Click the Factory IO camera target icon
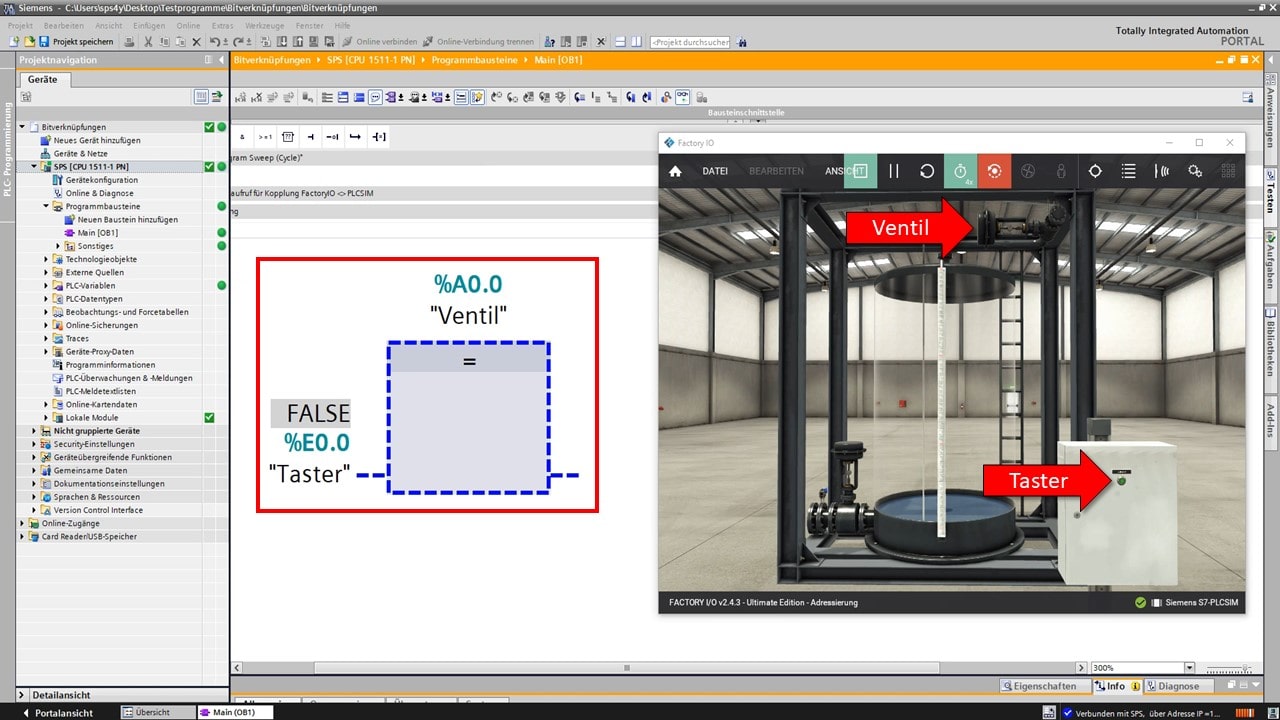 [x=1095, y=171]
